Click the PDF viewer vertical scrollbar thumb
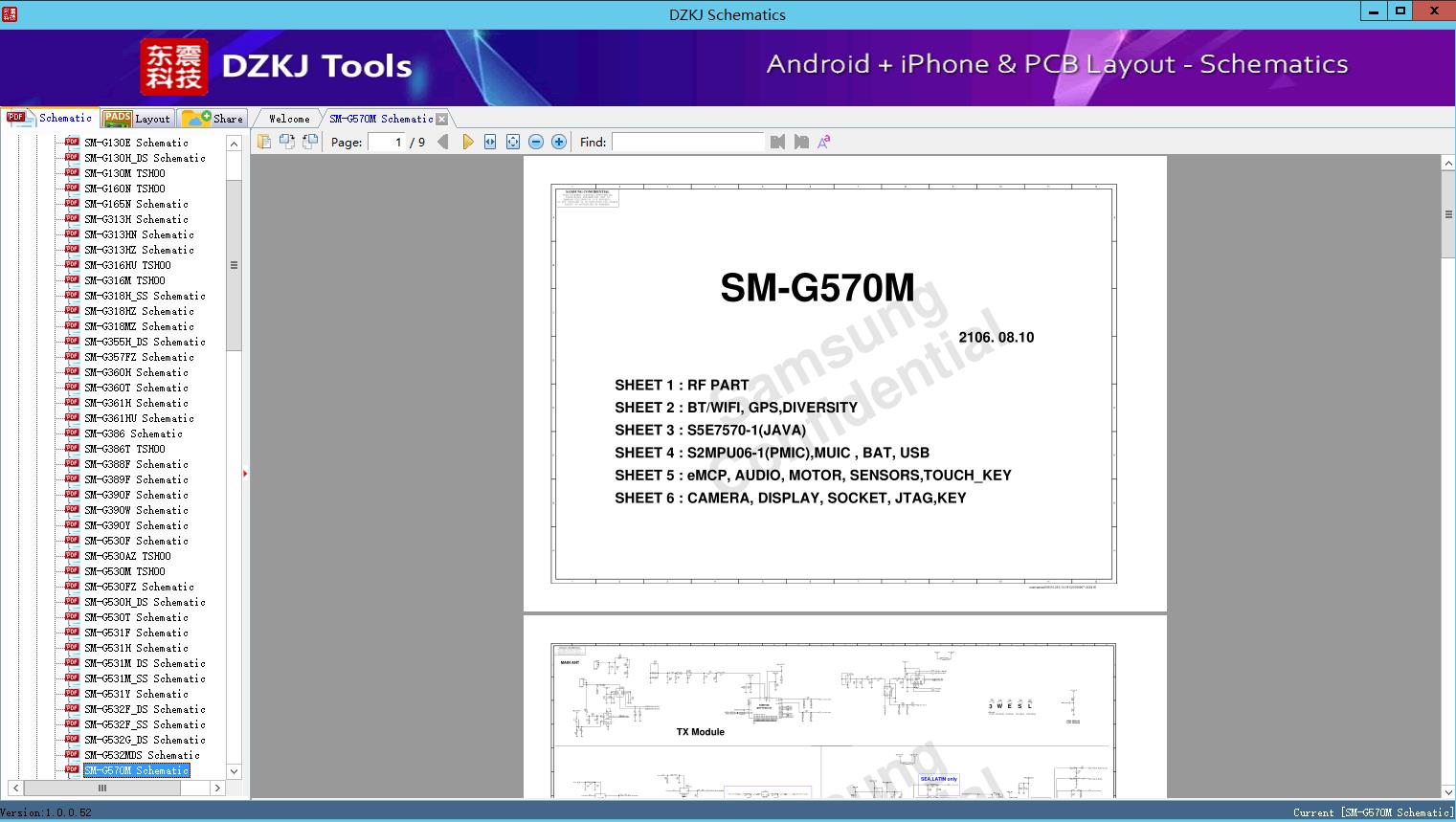Image resolution: width=1456 pixels, height=822 pixels. tap(1448, 214)
